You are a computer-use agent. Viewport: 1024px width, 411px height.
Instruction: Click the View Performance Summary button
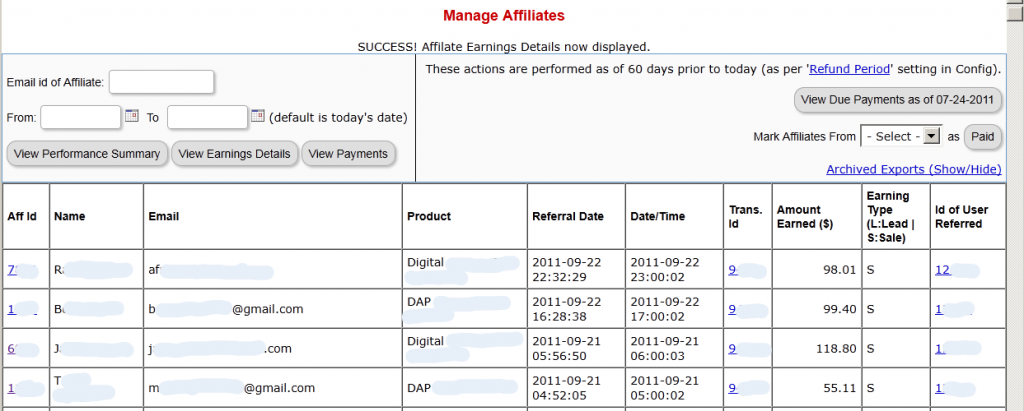tap(87, 153)
